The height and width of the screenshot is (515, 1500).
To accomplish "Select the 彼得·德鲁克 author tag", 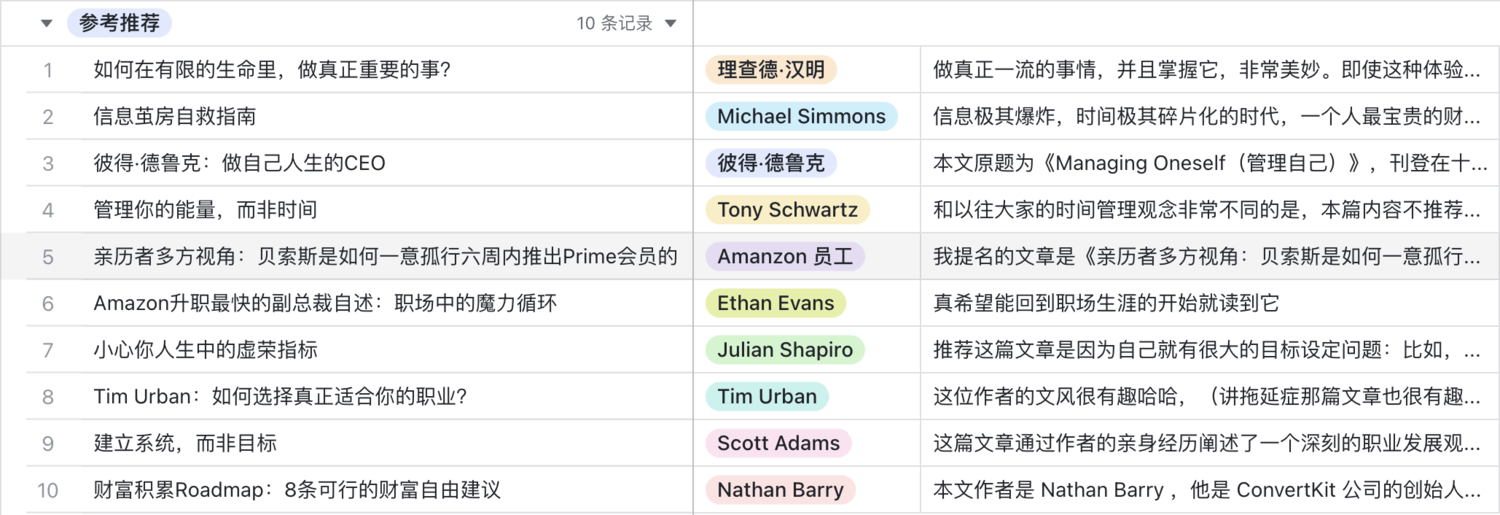I will click(770, 164).
